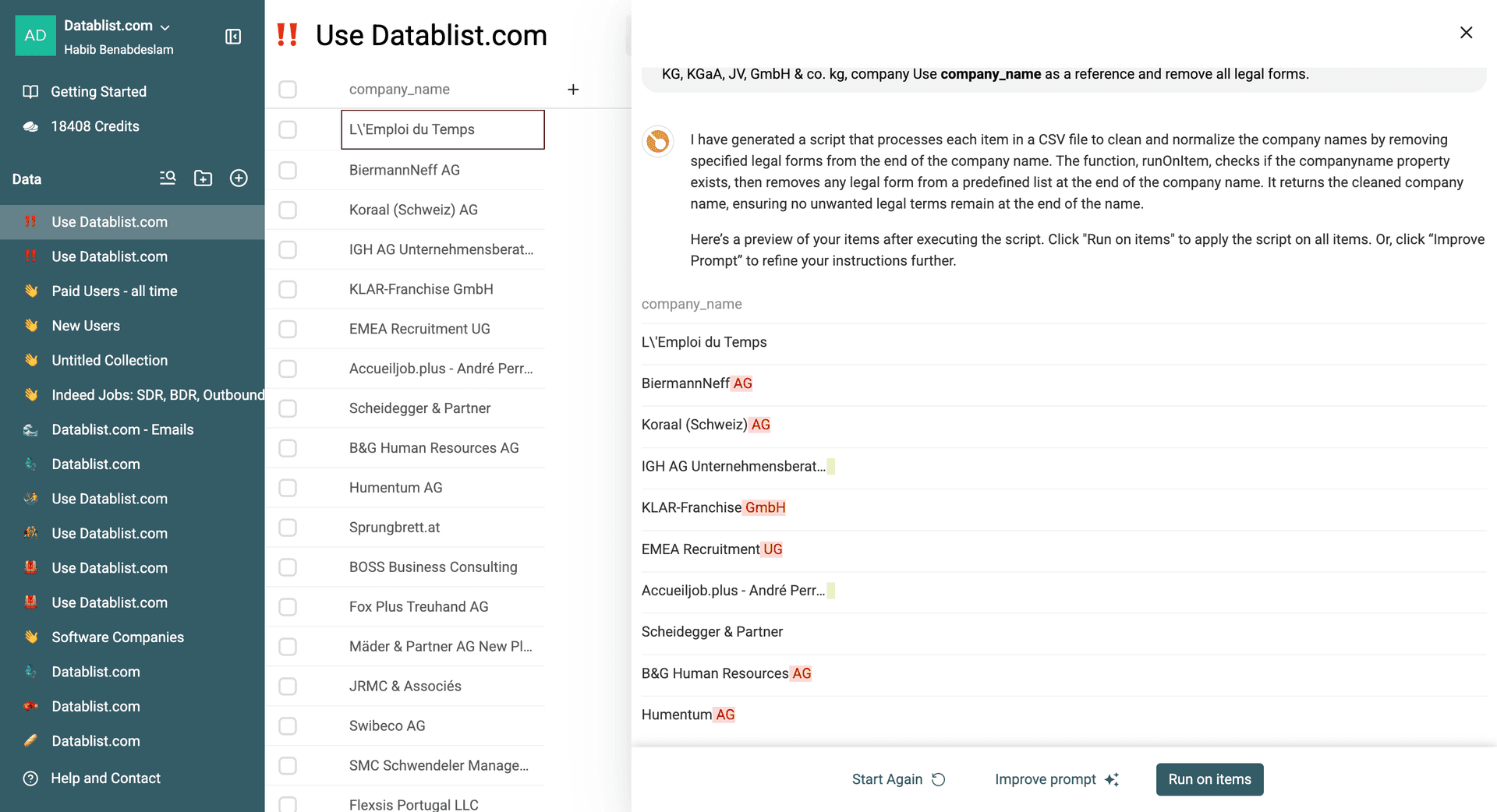
Task: Open the company_name column header menu
Action: [399, 90]
